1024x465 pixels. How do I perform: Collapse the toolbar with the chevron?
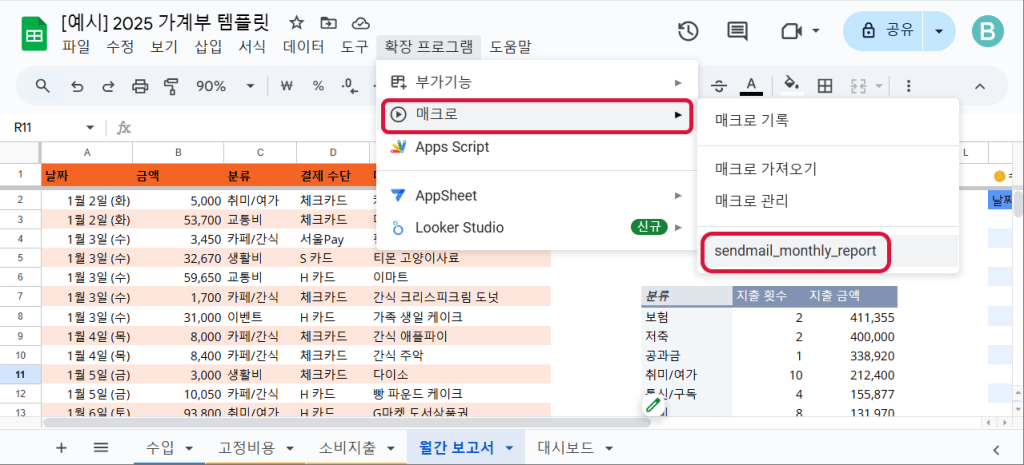click(980, 86)
